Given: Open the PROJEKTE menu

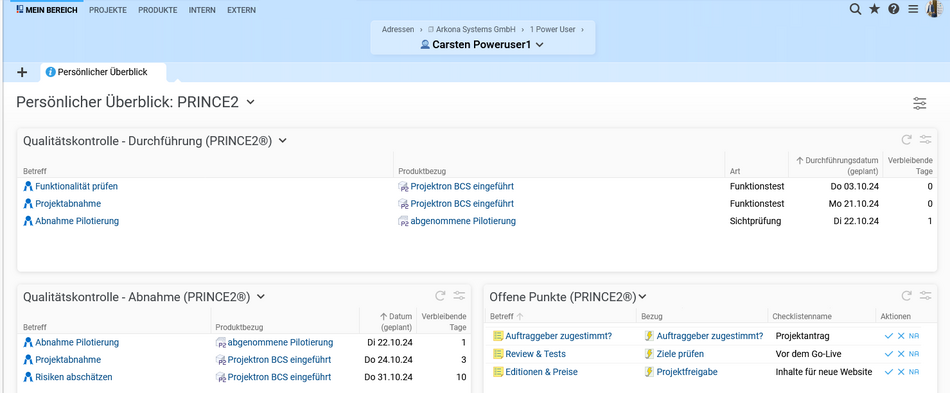Looking at the screenshot, I should (x=108, y=10).
